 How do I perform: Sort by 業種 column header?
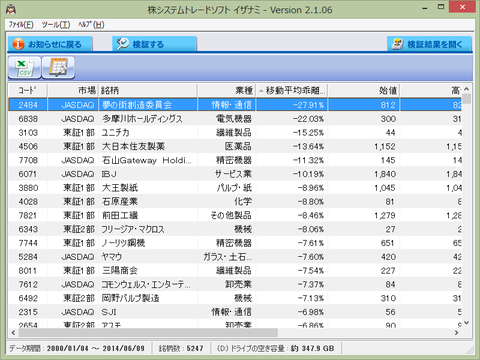pyautogui.click(x=226, y=90)
